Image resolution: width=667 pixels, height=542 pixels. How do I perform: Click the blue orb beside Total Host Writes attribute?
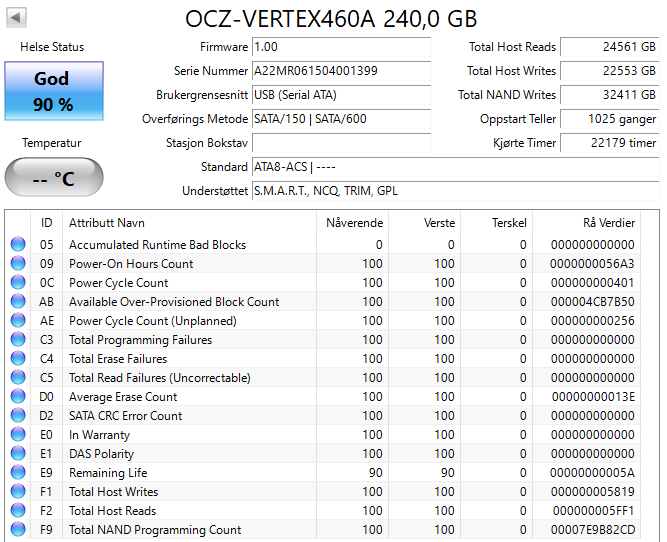click(18, 492)
